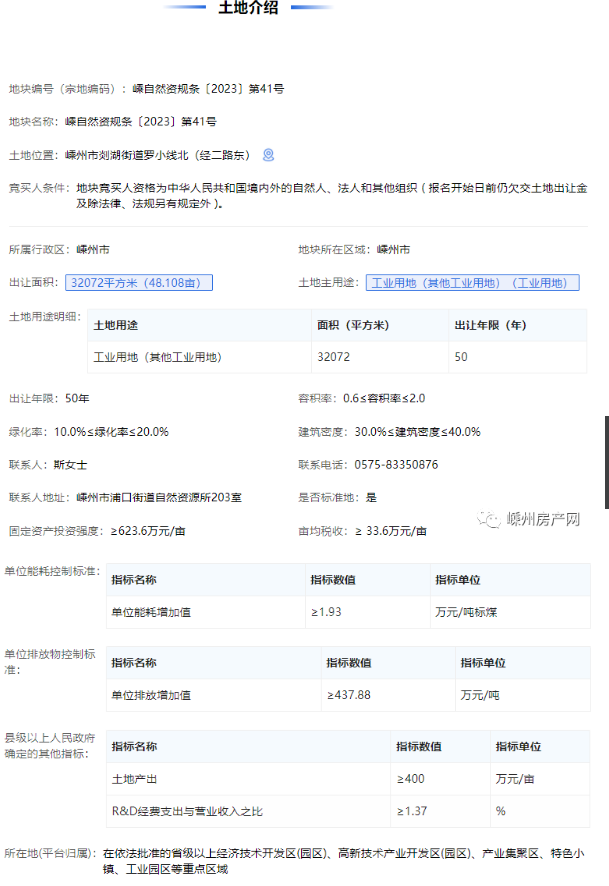Click the ≥437.88 emission indicator value
This screenshot has height=886, width=609.
(349, 694)
